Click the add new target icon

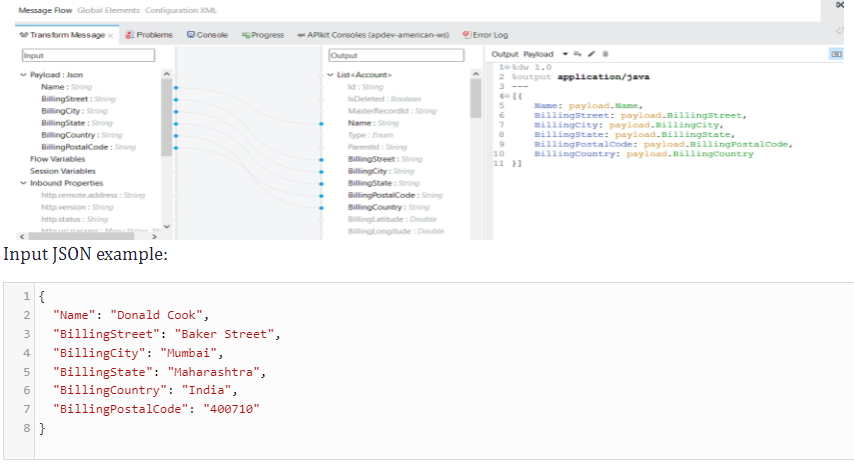coord(577,54)
